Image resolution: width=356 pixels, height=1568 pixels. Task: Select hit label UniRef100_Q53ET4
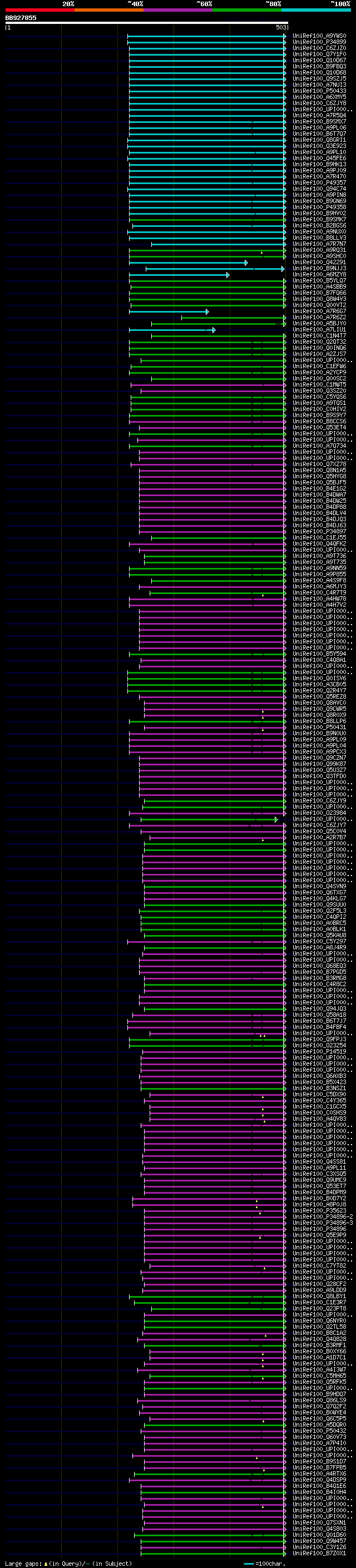[319, 427]
